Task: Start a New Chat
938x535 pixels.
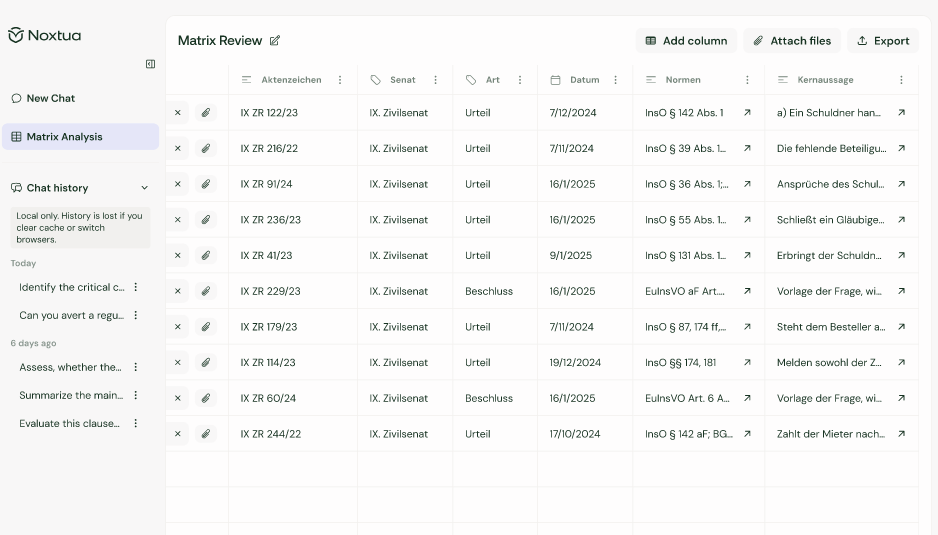Action: 50,98
